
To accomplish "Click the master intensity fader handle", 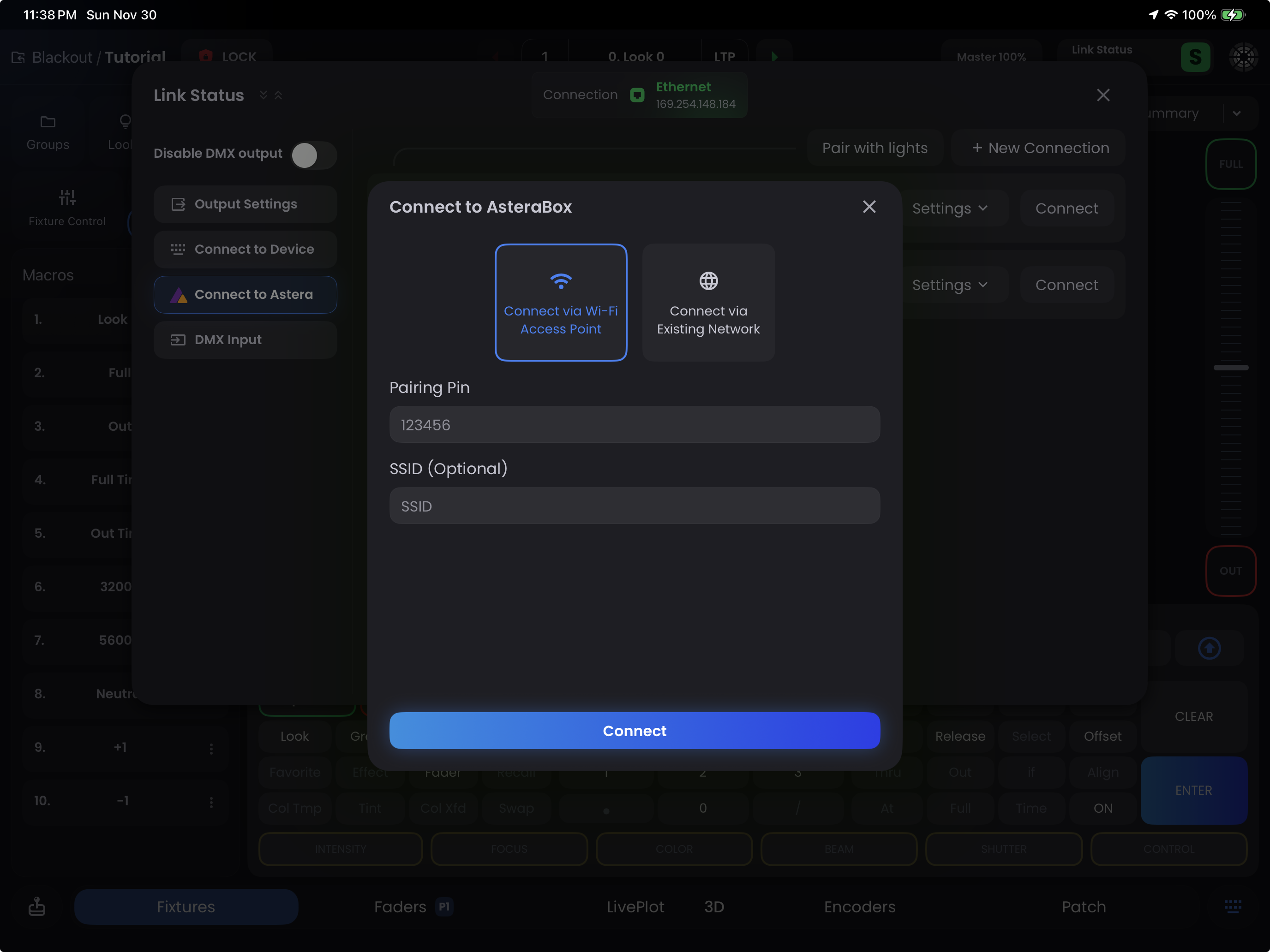I will (x=1230, y=367).
